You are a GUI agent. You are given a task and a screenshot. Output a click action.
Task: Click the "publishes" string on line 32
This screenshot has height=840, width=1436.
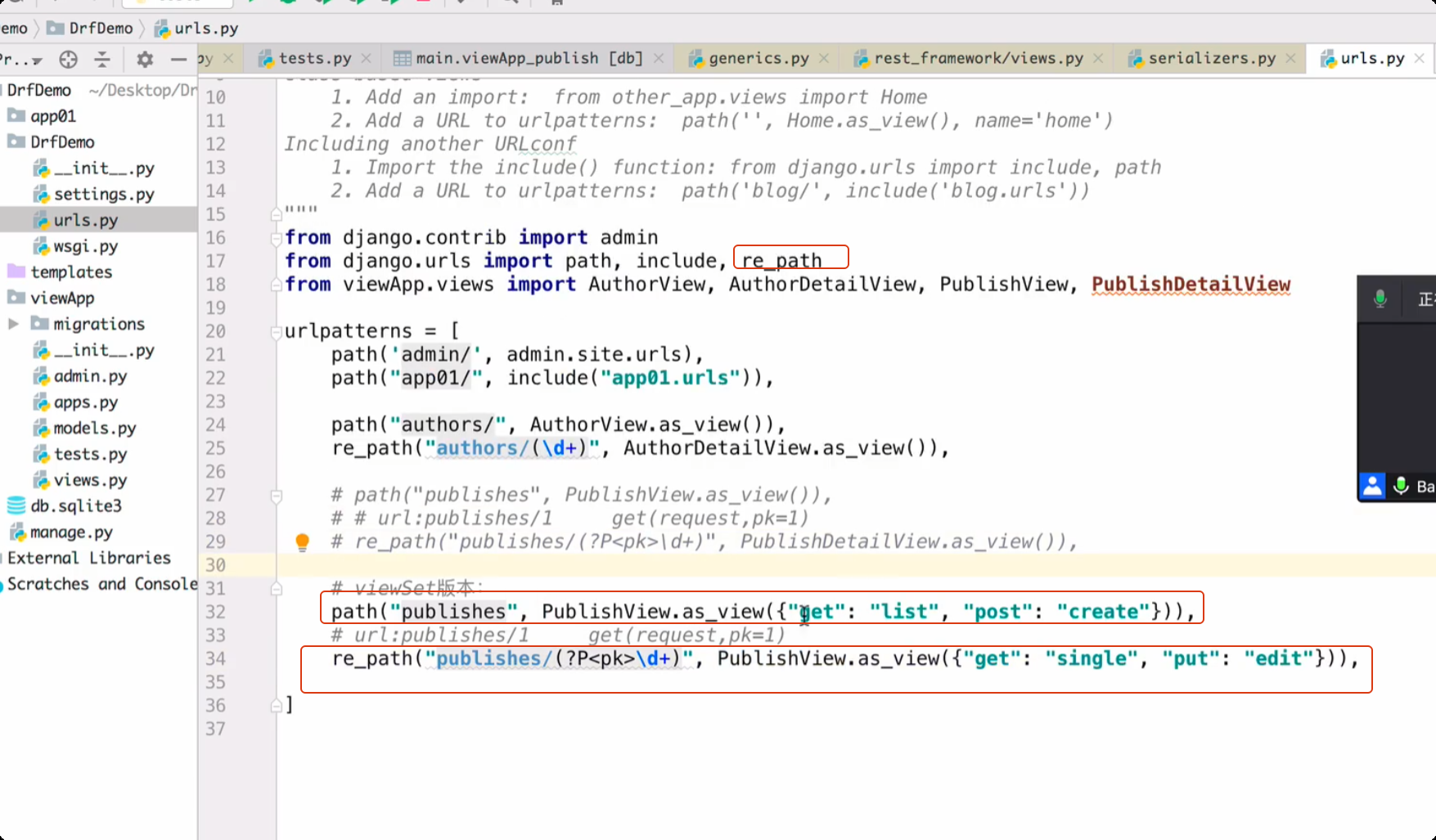[x=453, y=612]
